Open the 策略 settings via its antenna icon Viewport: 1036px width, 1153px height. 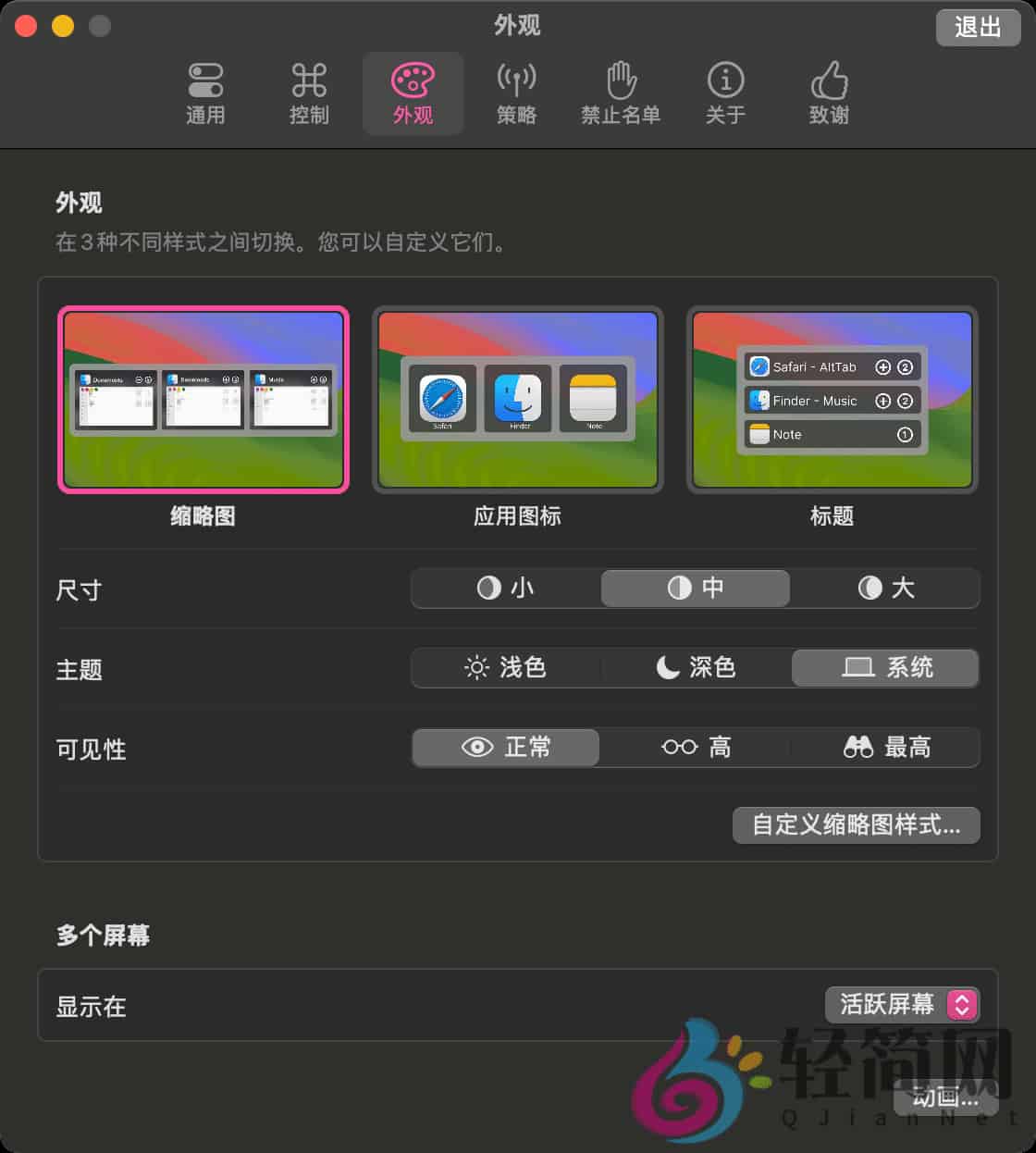pos(517,93)
